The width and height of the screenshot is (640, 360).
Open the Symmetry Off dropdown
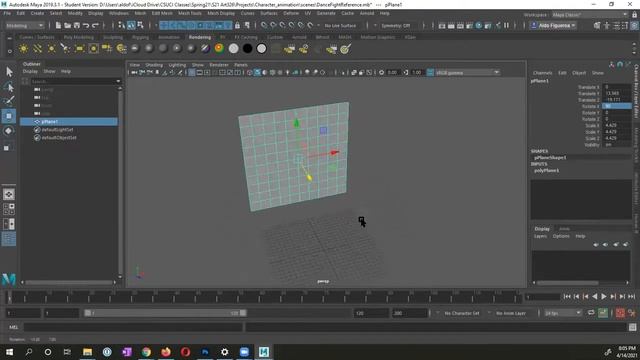pos(397,26)
